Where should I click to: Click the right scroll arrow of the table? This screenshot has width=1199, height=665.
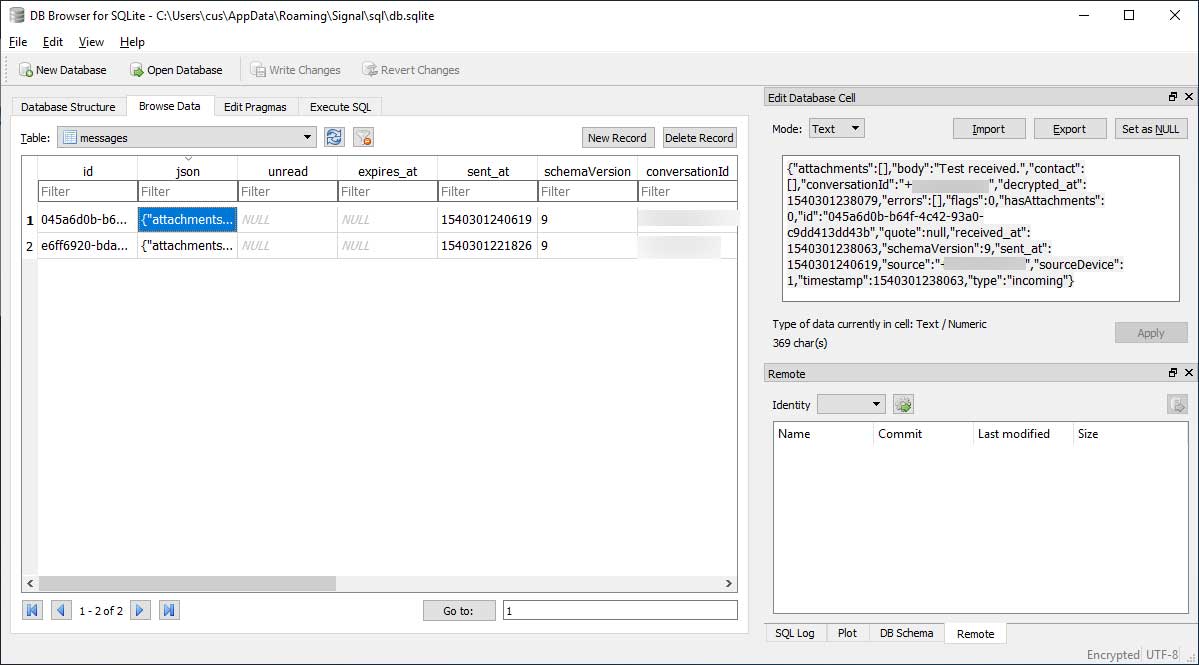[729, 583]
